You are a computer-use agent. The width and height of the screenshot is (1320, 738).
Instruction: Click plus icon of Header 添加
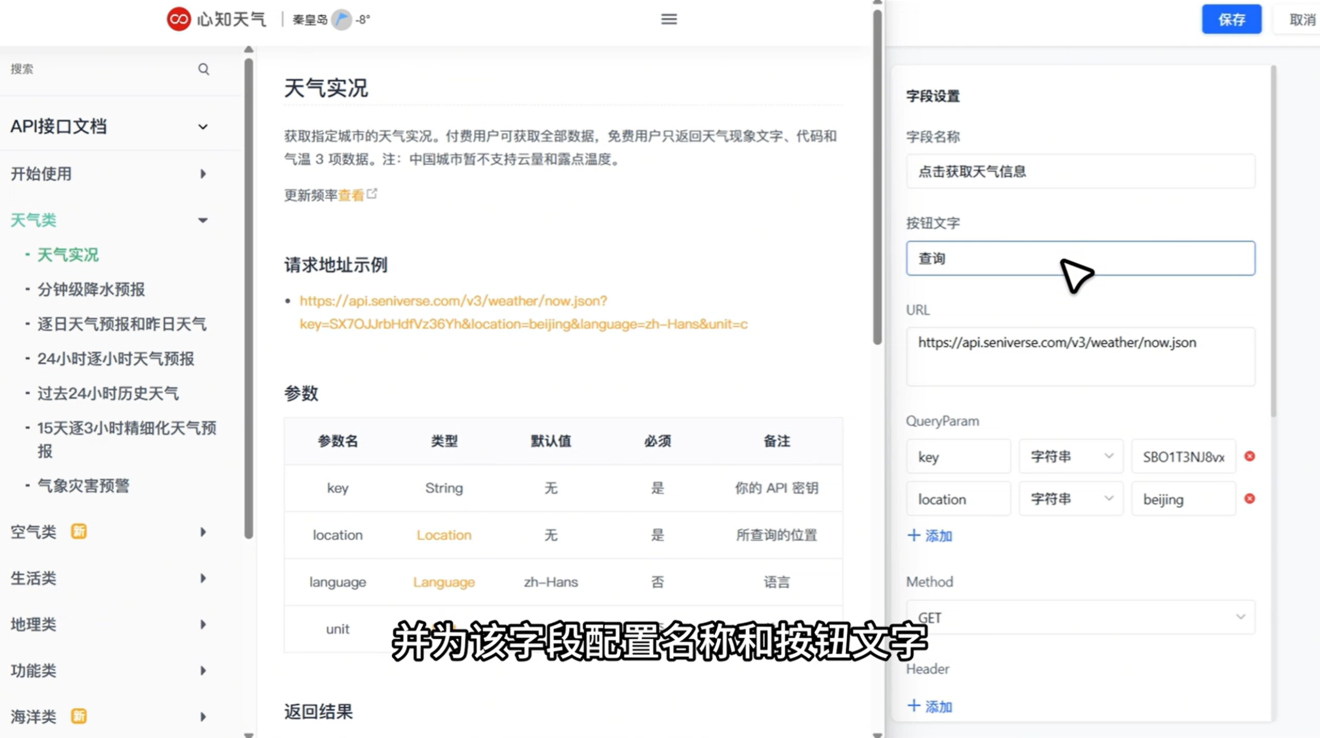pos(913,706)
